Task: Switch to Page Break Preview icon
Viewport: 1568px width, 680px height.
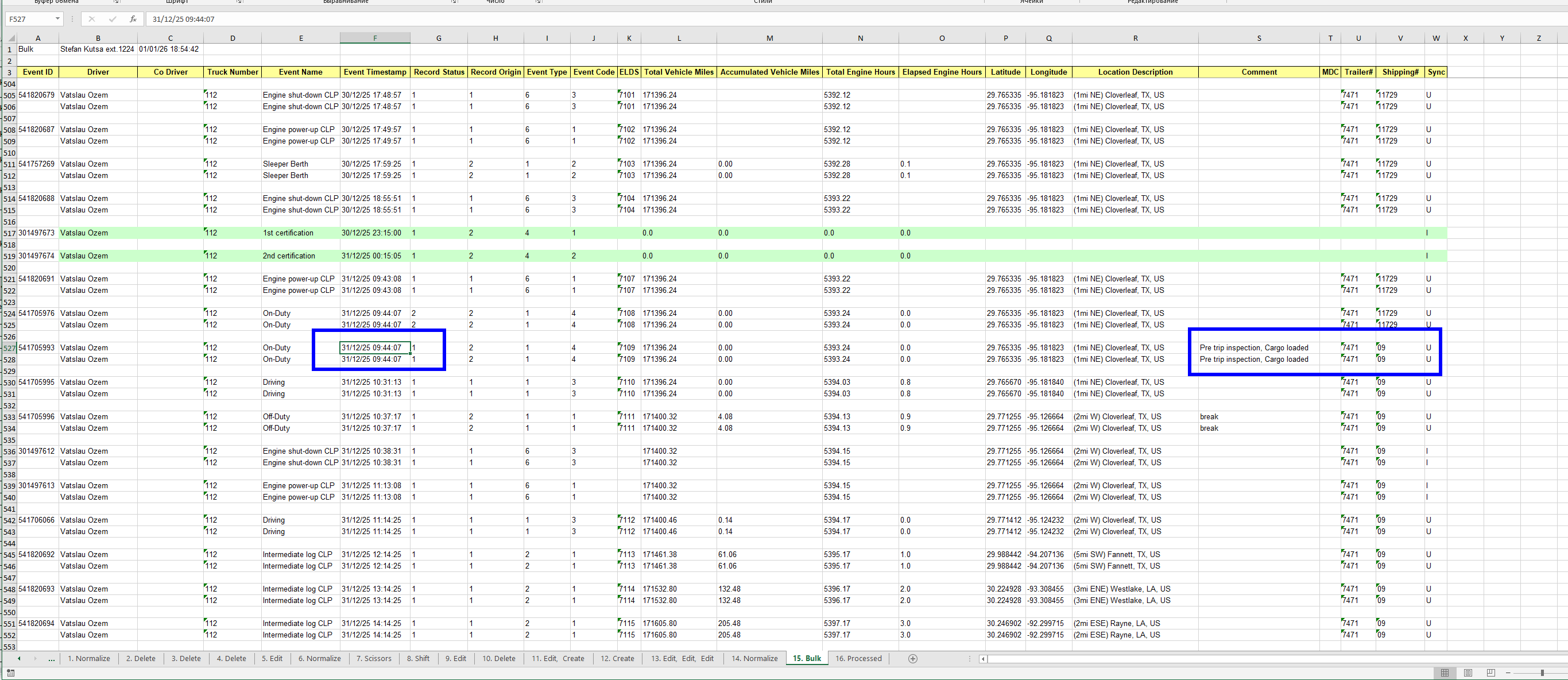Action: [1490, 673]
